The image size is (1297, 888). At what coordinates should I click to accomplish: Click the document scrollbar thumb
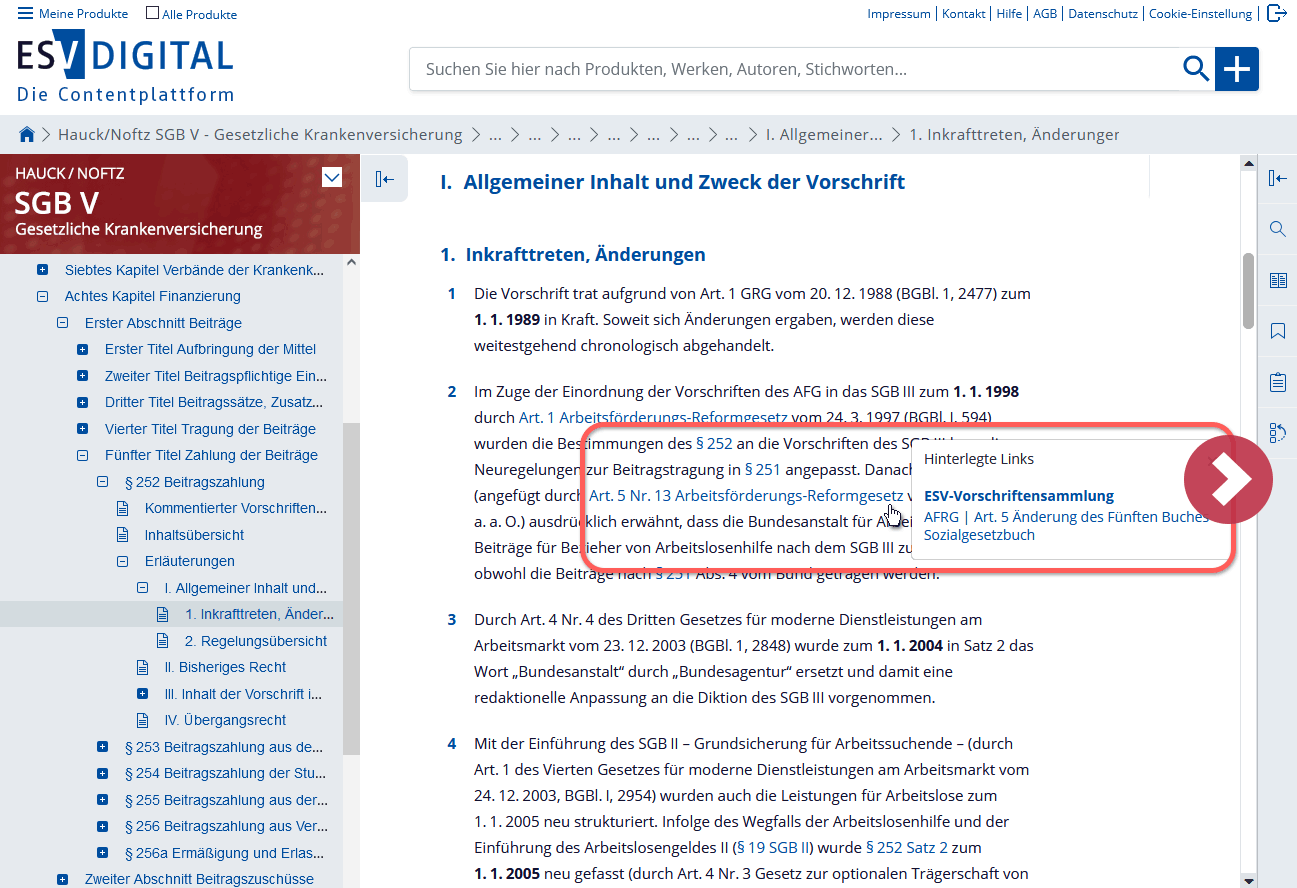click(x=1248, y=290)
